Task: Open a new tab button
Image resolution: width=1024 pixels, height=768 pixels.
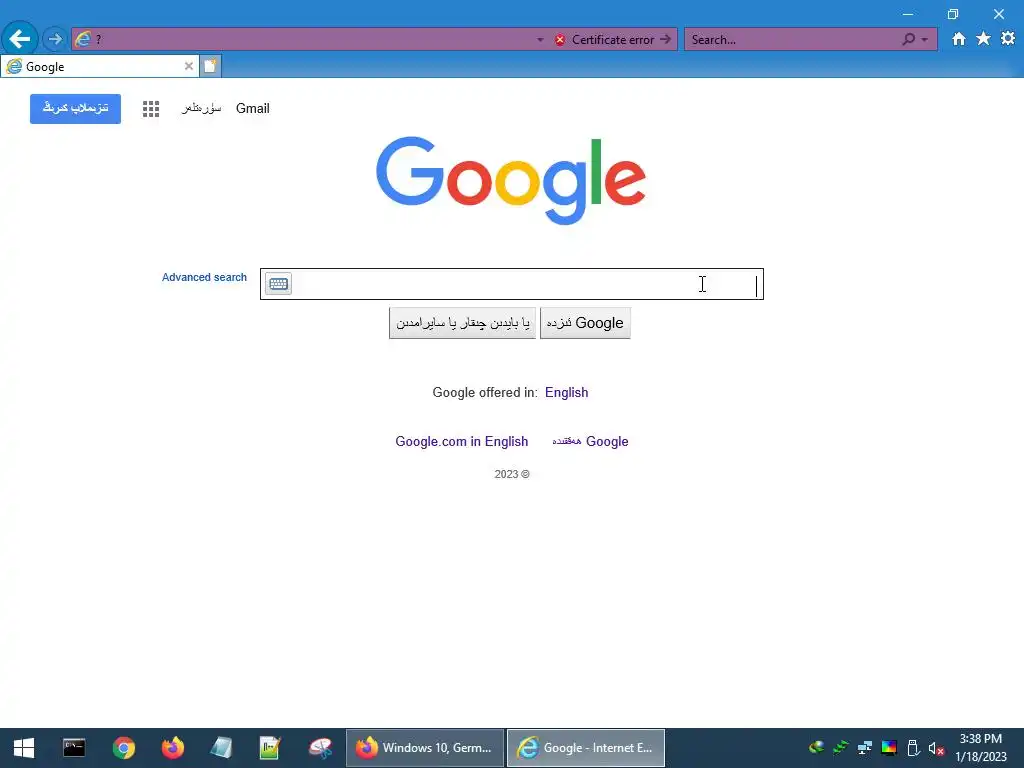Action: click(x=210, y=66)
